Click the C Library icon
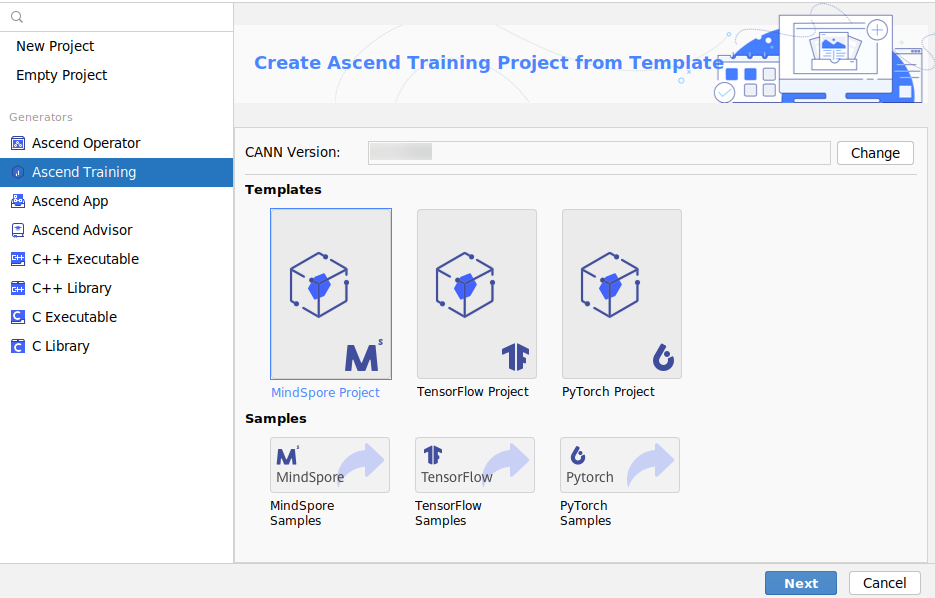935x598 pixels. pos(18,346)
